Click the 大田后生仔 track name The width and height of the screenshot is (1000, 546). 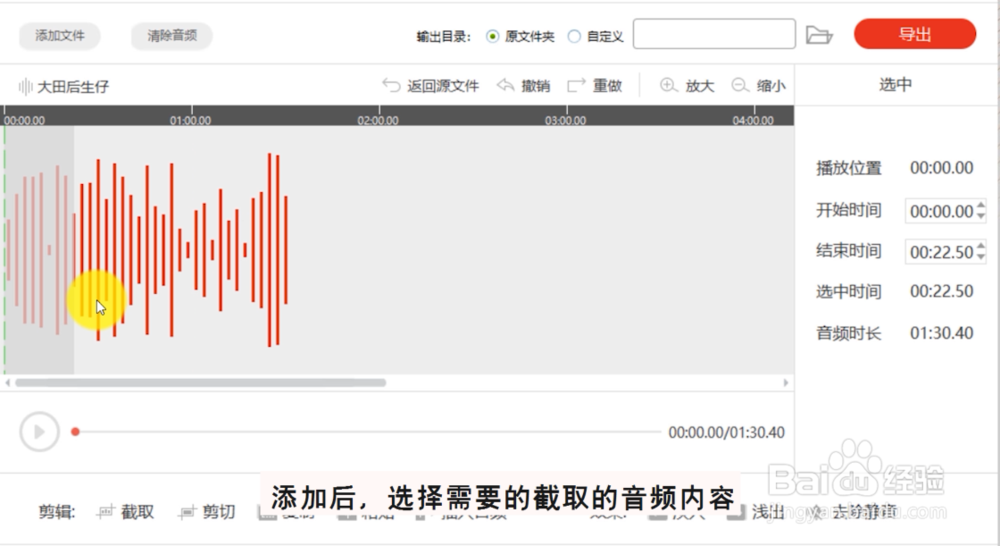(73, 87)
